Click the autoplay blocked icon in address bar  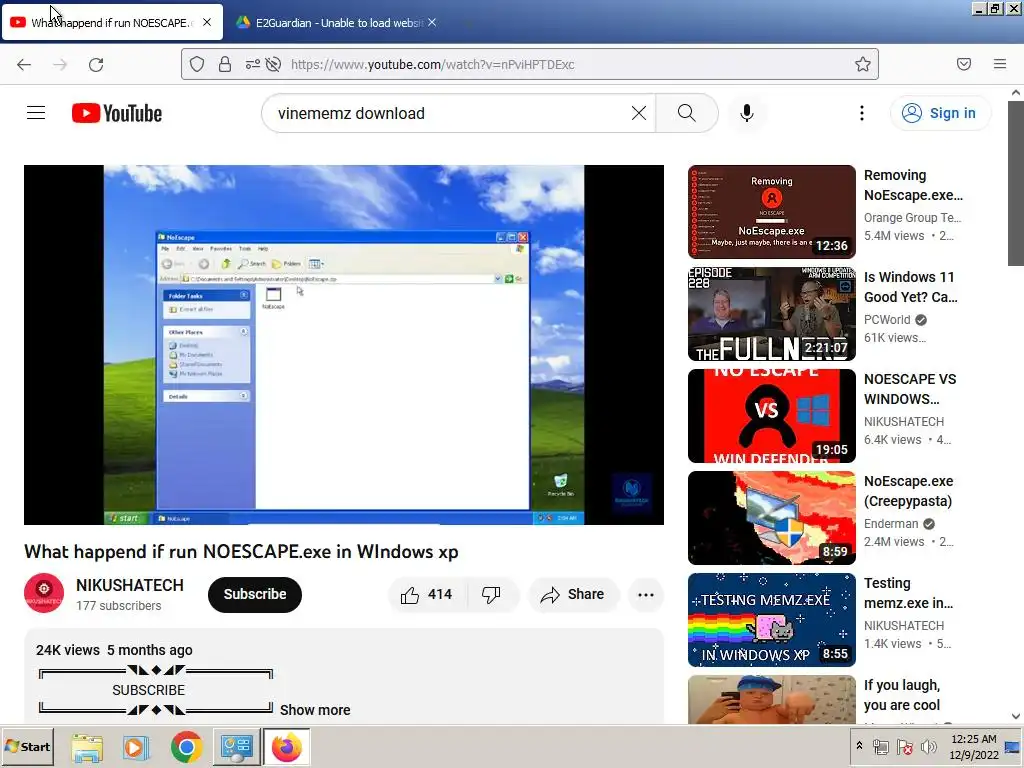[274, 64]
